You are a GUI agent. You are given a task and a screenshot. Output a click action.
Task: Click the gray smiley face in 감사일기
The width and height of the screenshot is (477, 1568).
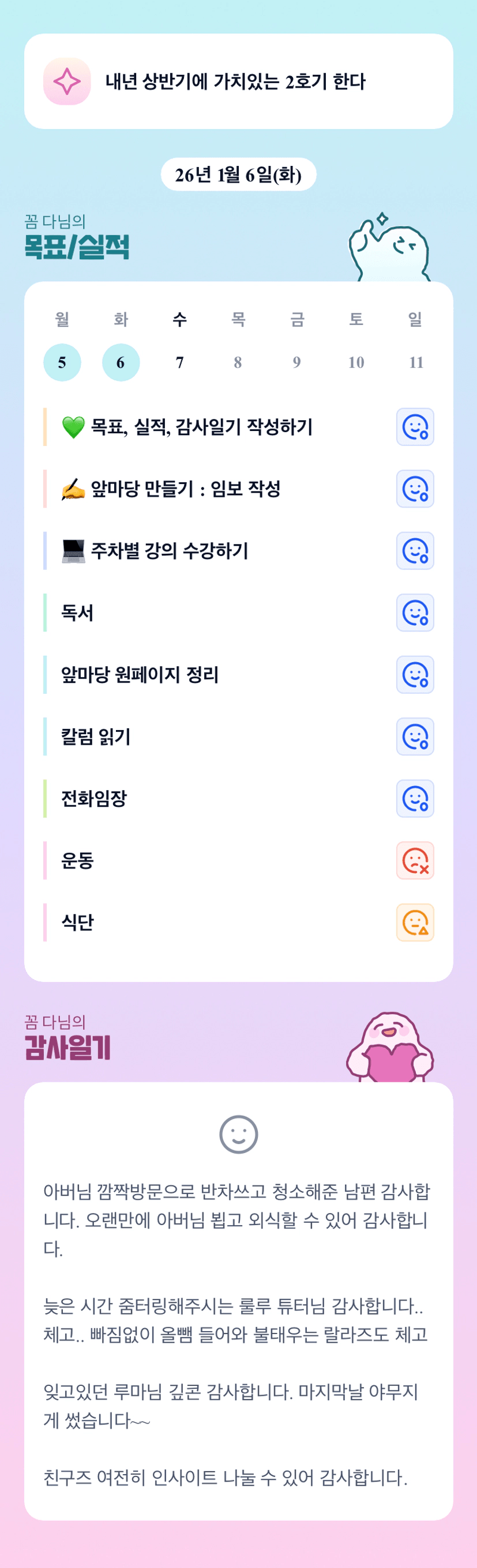coord(238,1134)
